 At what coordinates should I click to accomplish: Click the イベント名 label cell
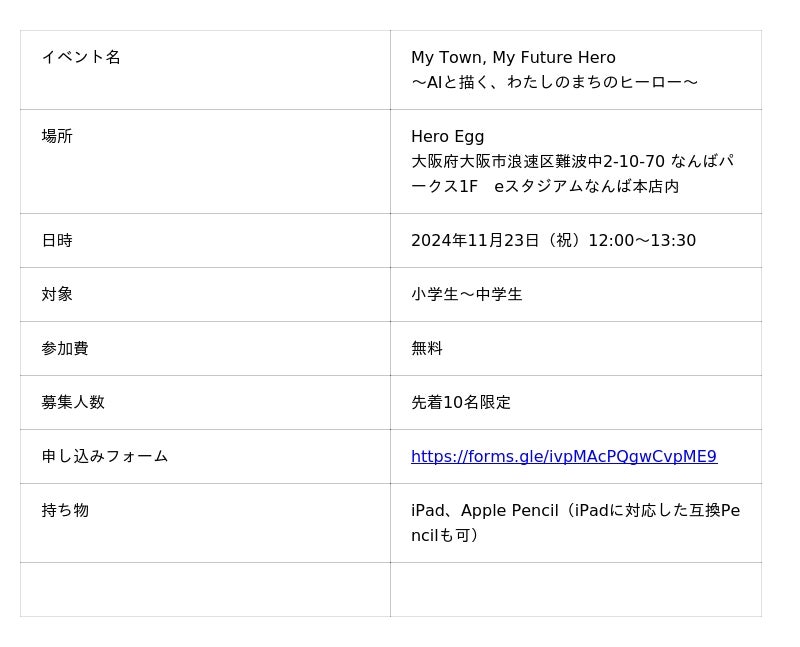click(x=81, y=57)
